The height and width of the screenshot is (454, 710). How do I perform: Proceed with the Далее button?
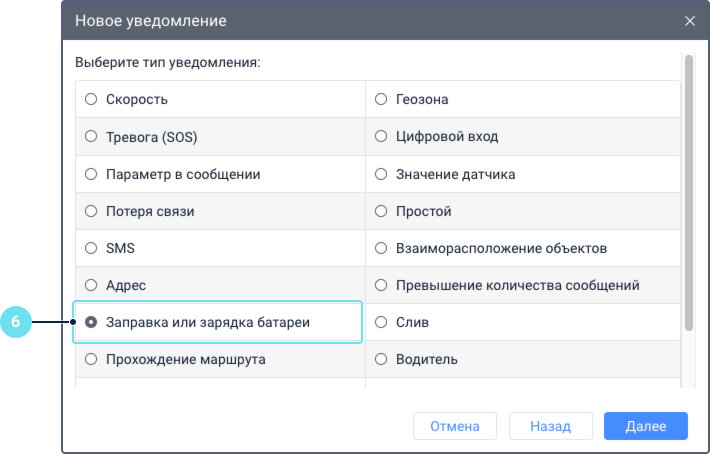(x=645, y=426)
